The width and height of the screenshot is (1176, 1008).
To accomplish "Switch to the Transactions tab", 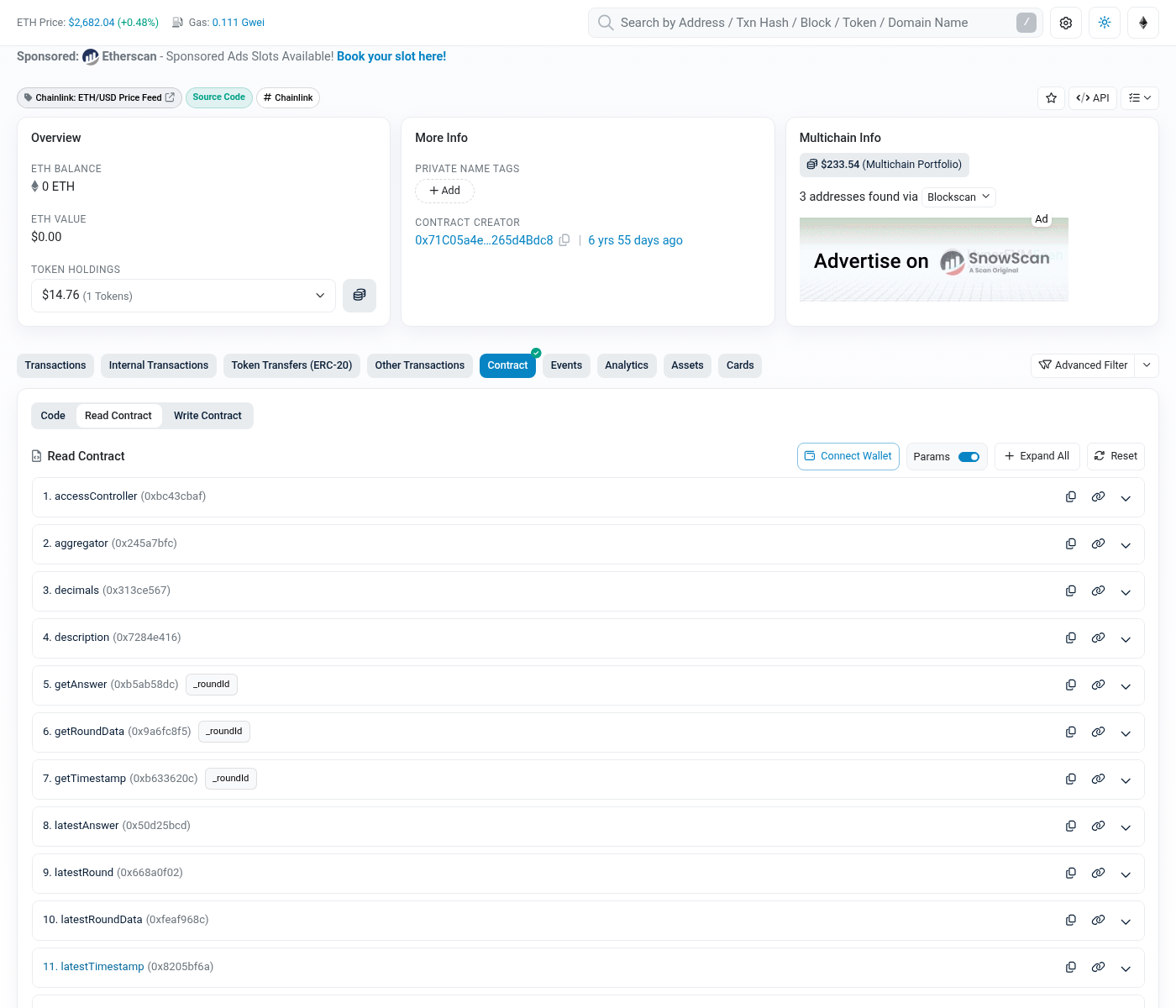I will click(x=55, y=365).
